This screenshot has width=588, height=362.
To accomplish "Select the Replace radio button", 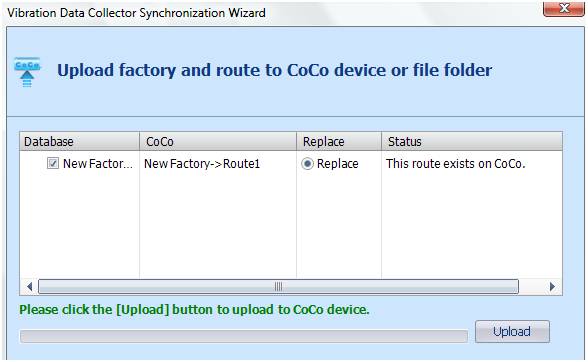I will click(307, 164).
